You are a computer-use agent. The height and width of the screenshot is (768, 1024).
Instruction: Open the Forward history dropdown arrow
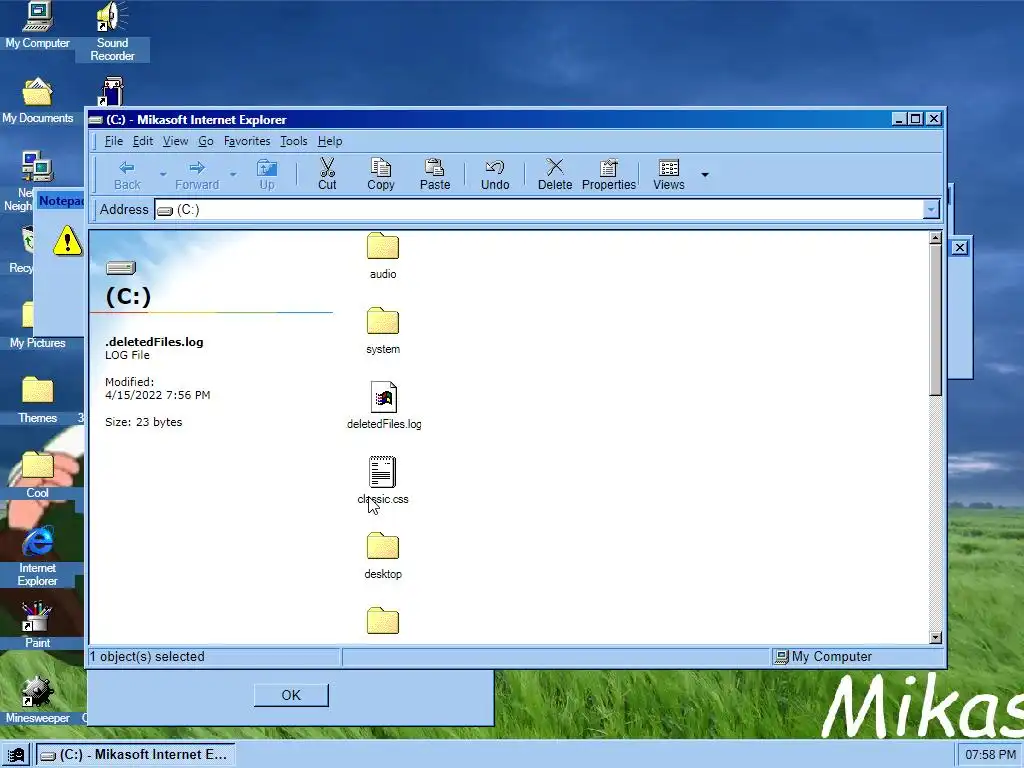233,175
